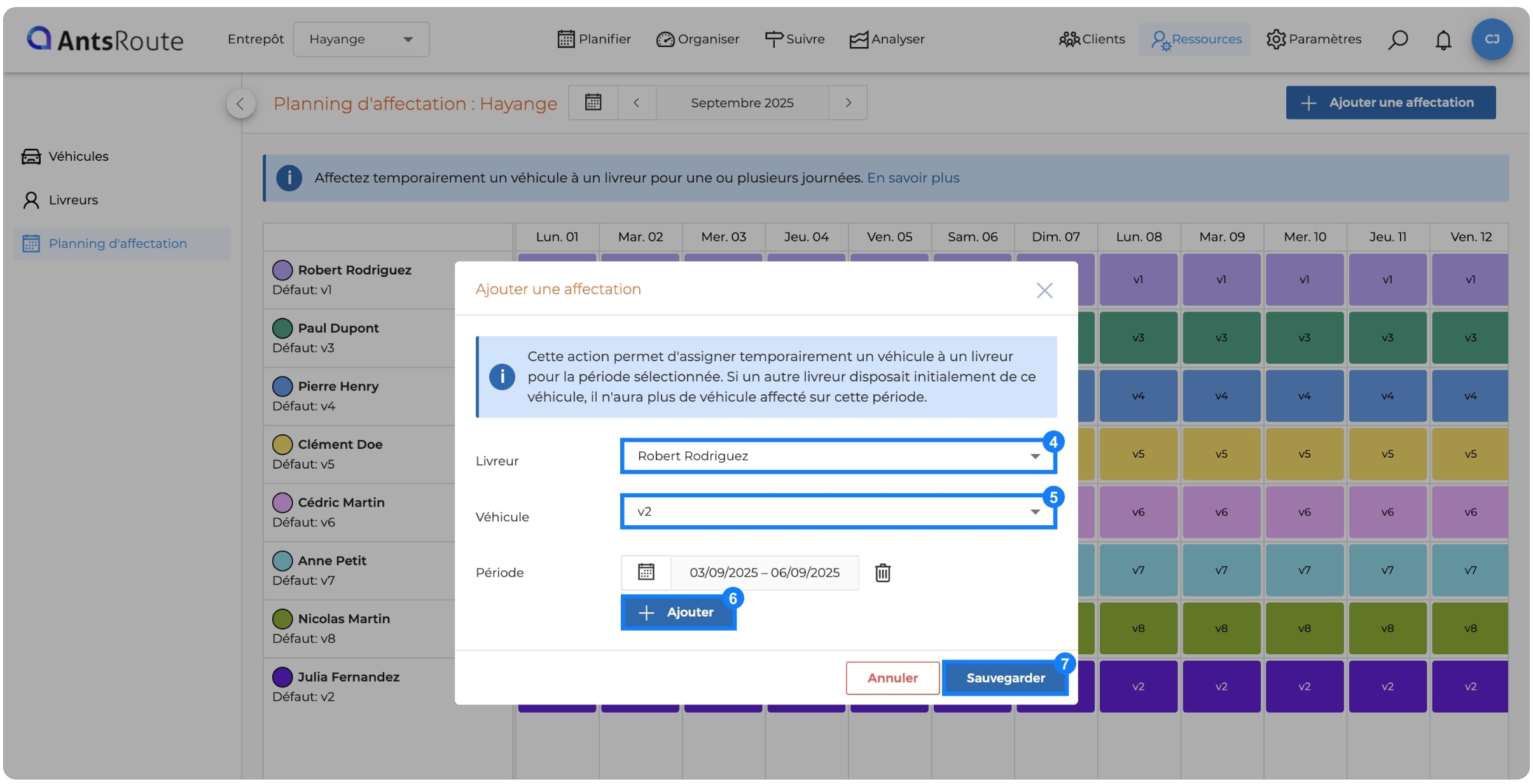Collapse the sidebar with chevron button
The image size is (1533, 784).
[x=240, y=104]
